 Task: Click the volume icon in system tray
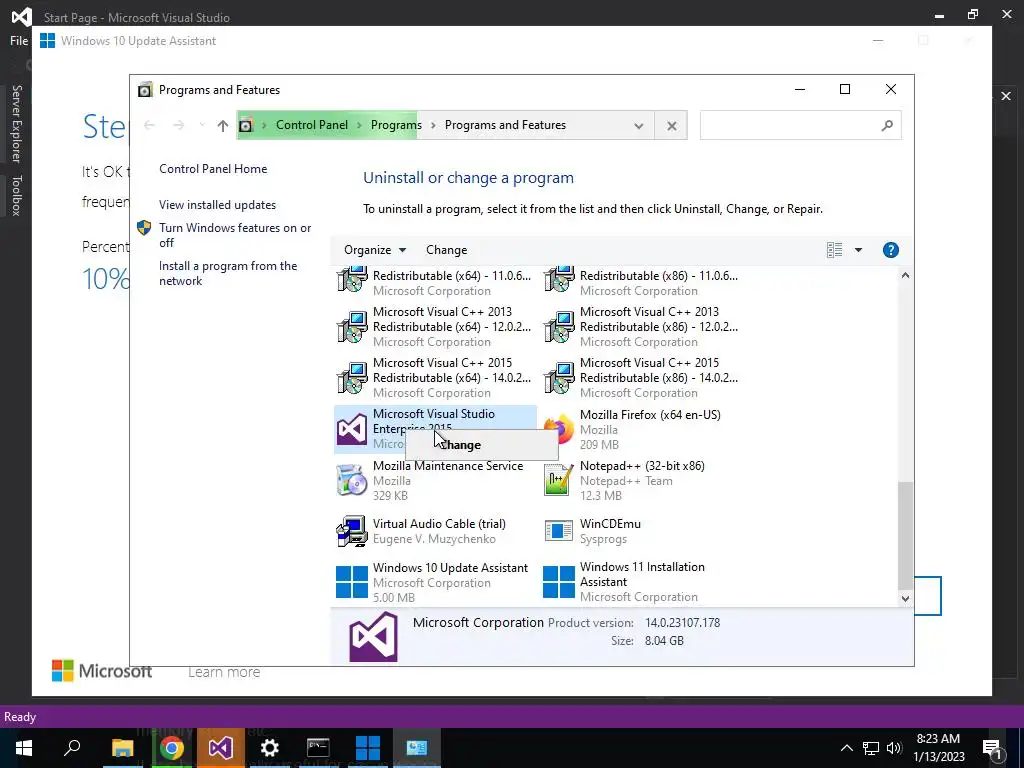pyautogui.click(x=895, y=748)
